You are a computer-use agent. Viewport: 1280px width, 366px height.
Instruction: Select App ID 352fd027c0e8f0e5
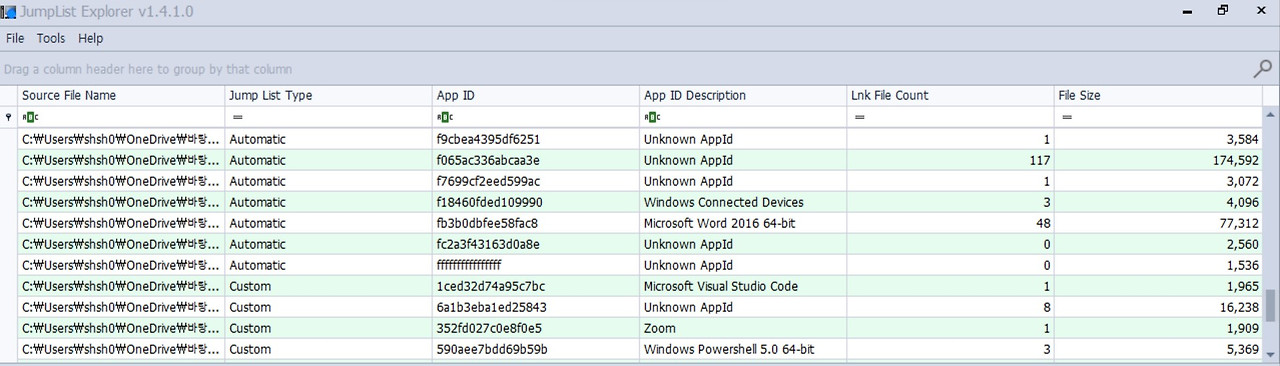[490, 328]
